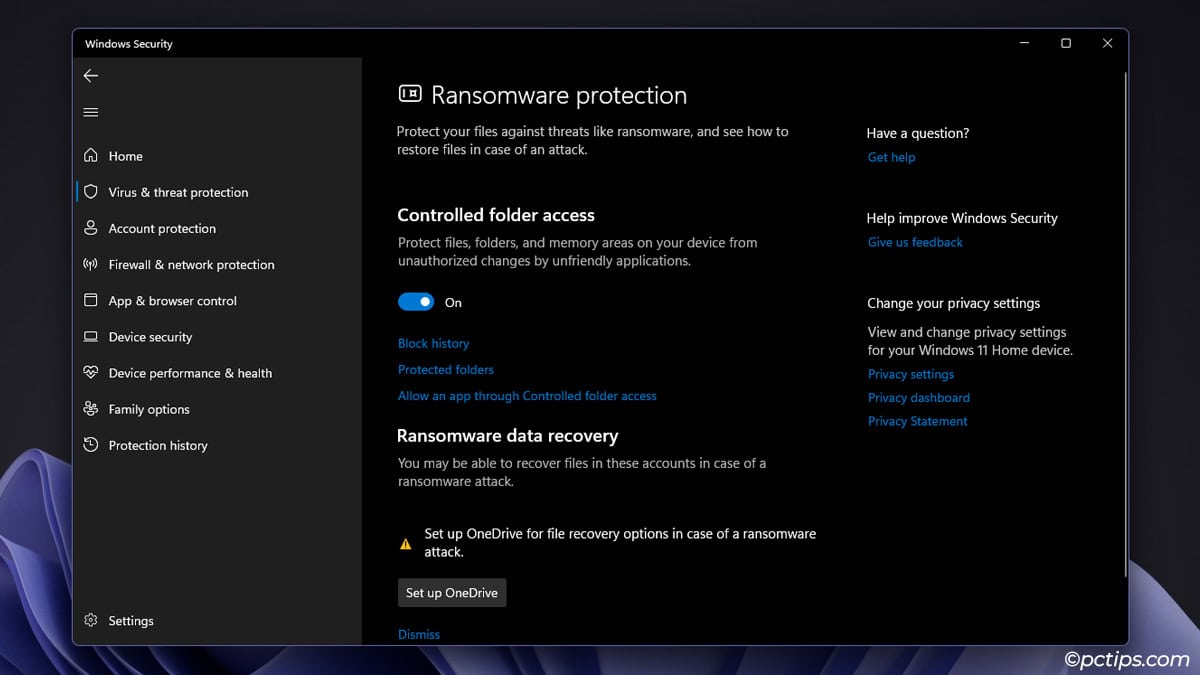Click the 'Have a question?' text
1200x675 pixels.
[x=918, y=133]
